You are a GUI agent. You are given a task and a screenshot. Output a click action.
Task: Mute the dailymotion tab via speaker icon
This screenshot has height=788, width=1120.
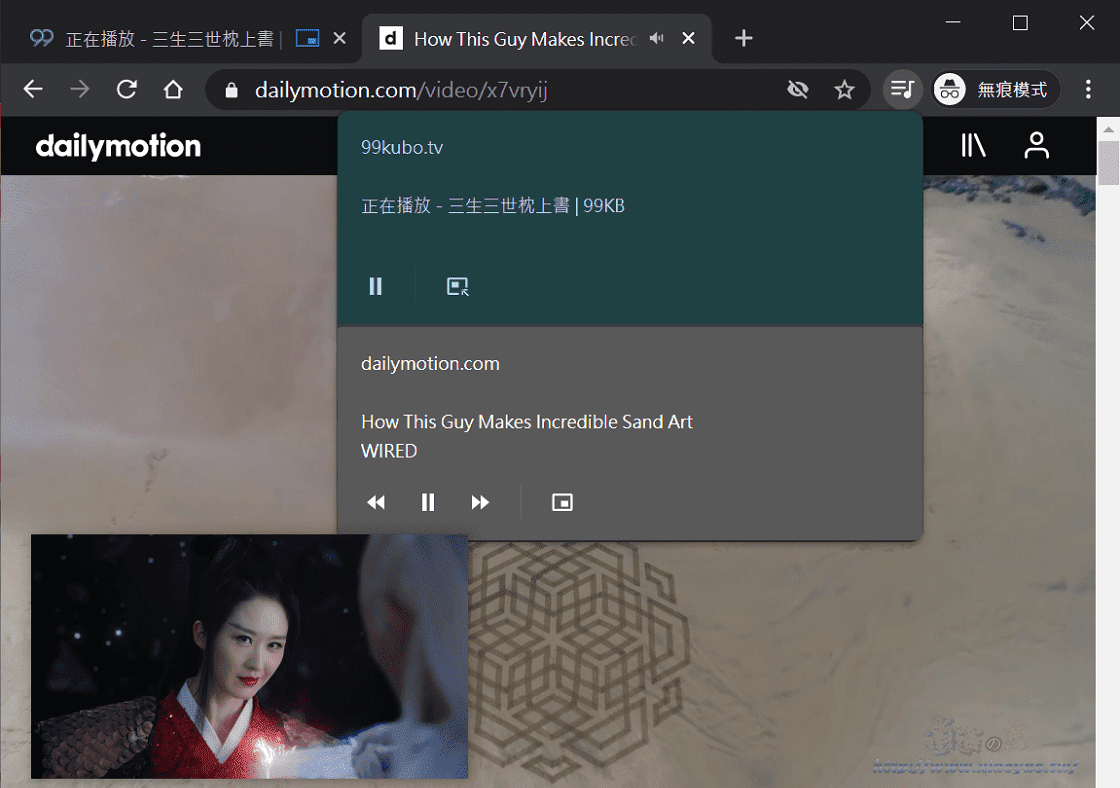(x=656, y=38)
